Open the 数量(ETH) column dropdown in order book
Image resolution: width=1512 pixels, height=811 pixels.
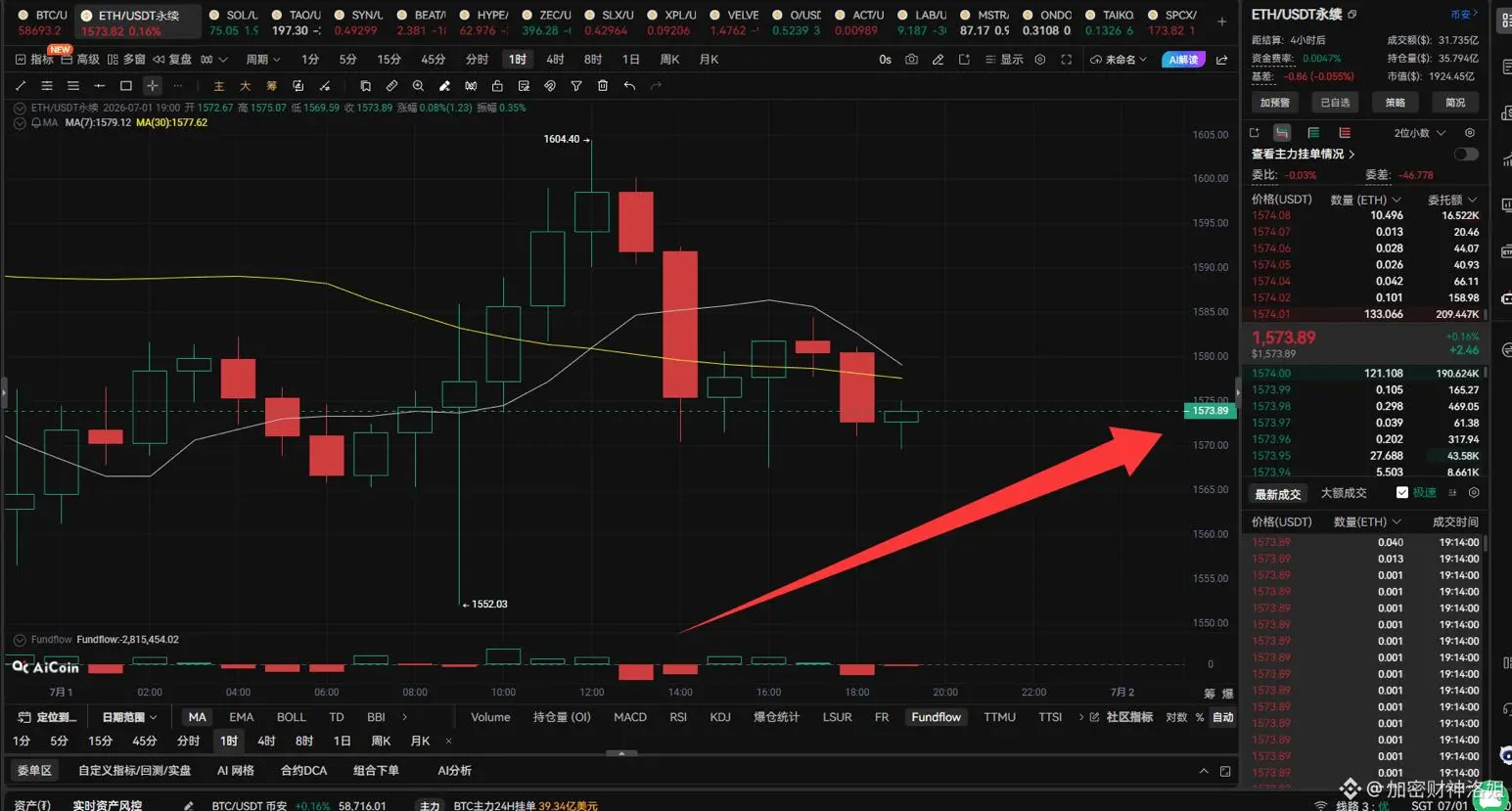point(1364,200)
